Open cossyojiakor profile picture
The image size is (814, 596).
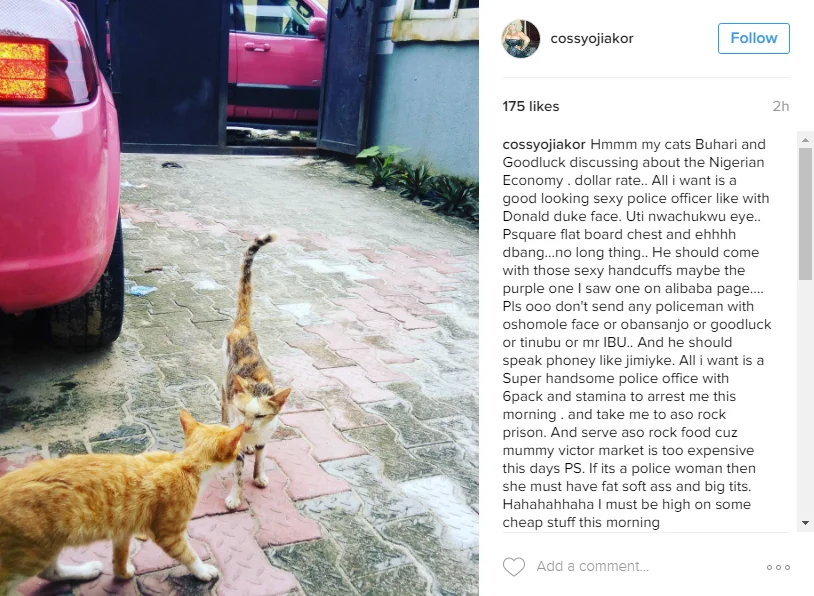(x=521, y=38)
